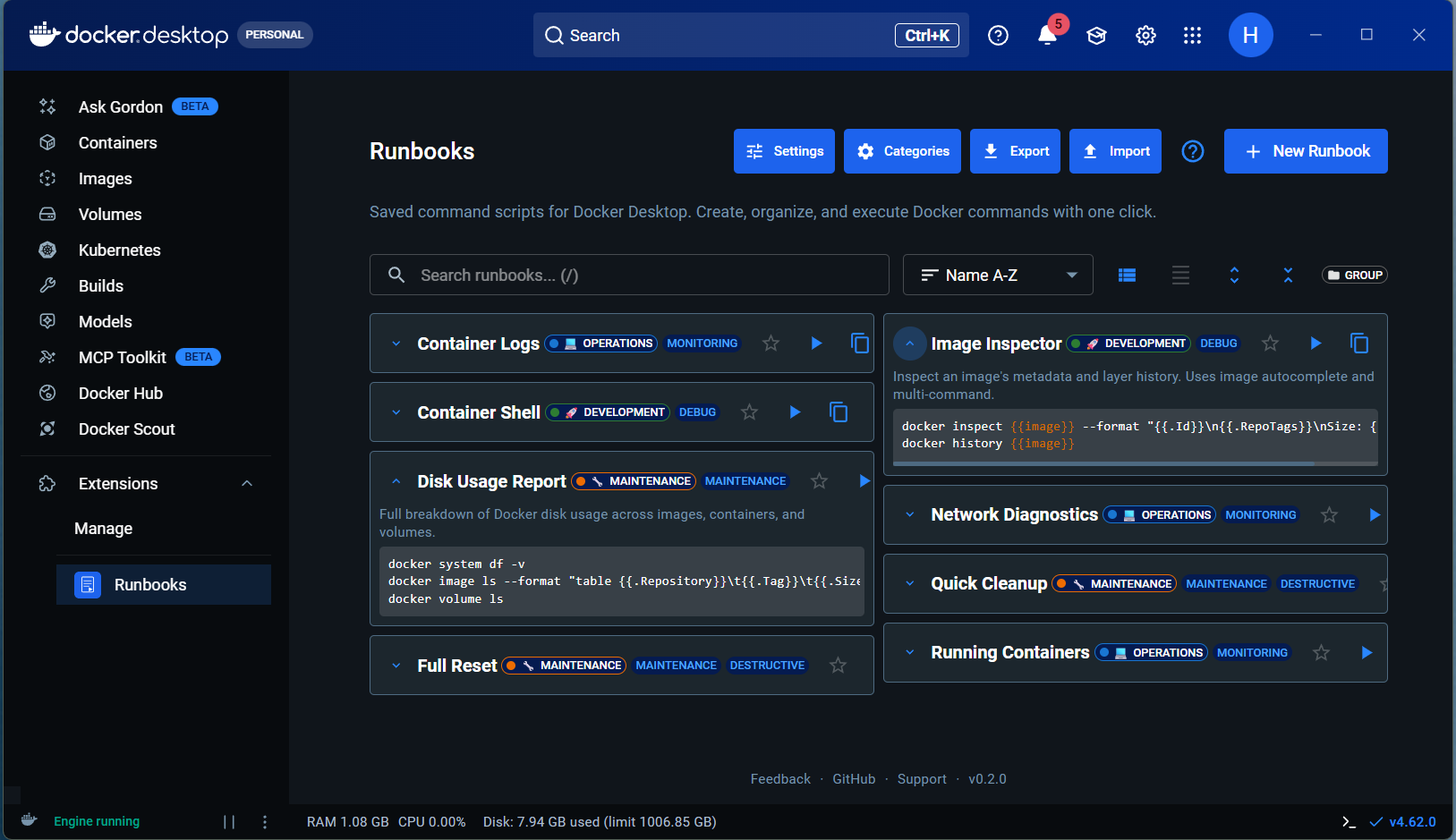1456x840 pixels.
Task: Open the GitHub footer link
Action: [854, 779]
